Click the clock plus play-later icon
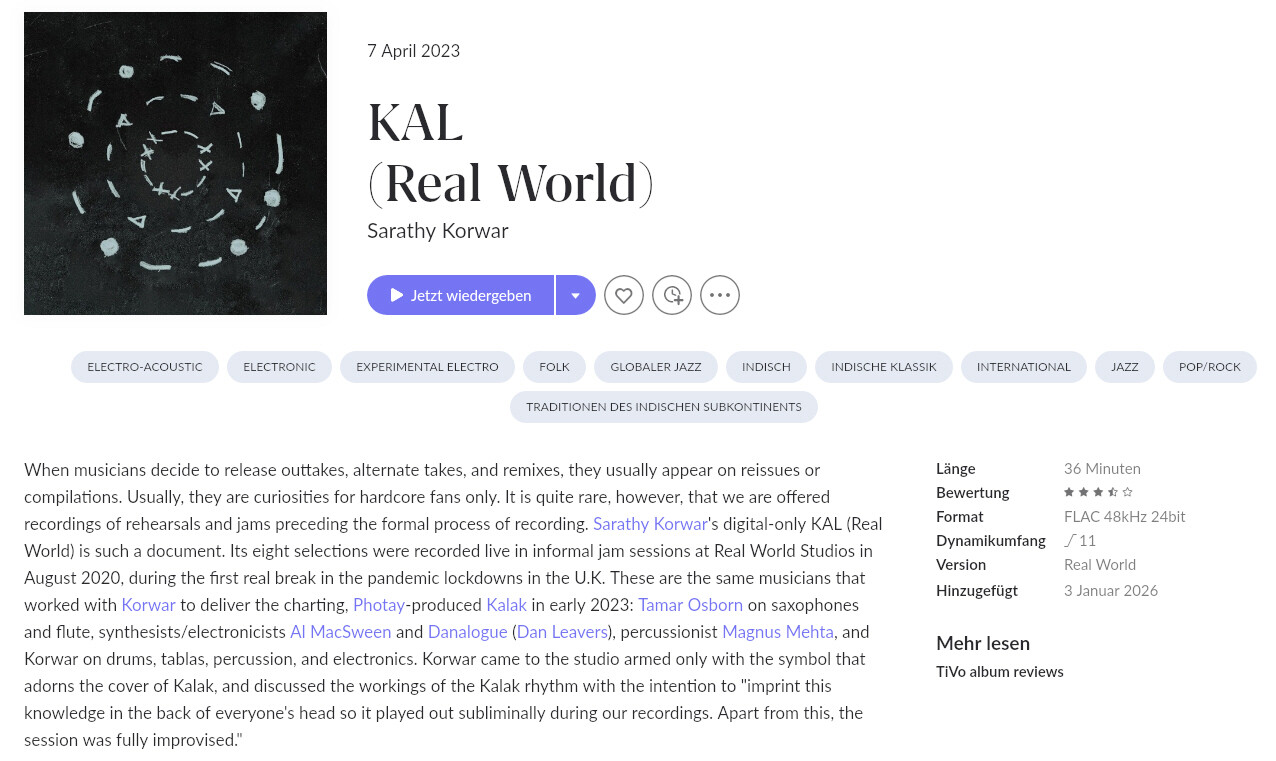Image resolution: width=1276 pixels, height=761 pixels. 672,295
